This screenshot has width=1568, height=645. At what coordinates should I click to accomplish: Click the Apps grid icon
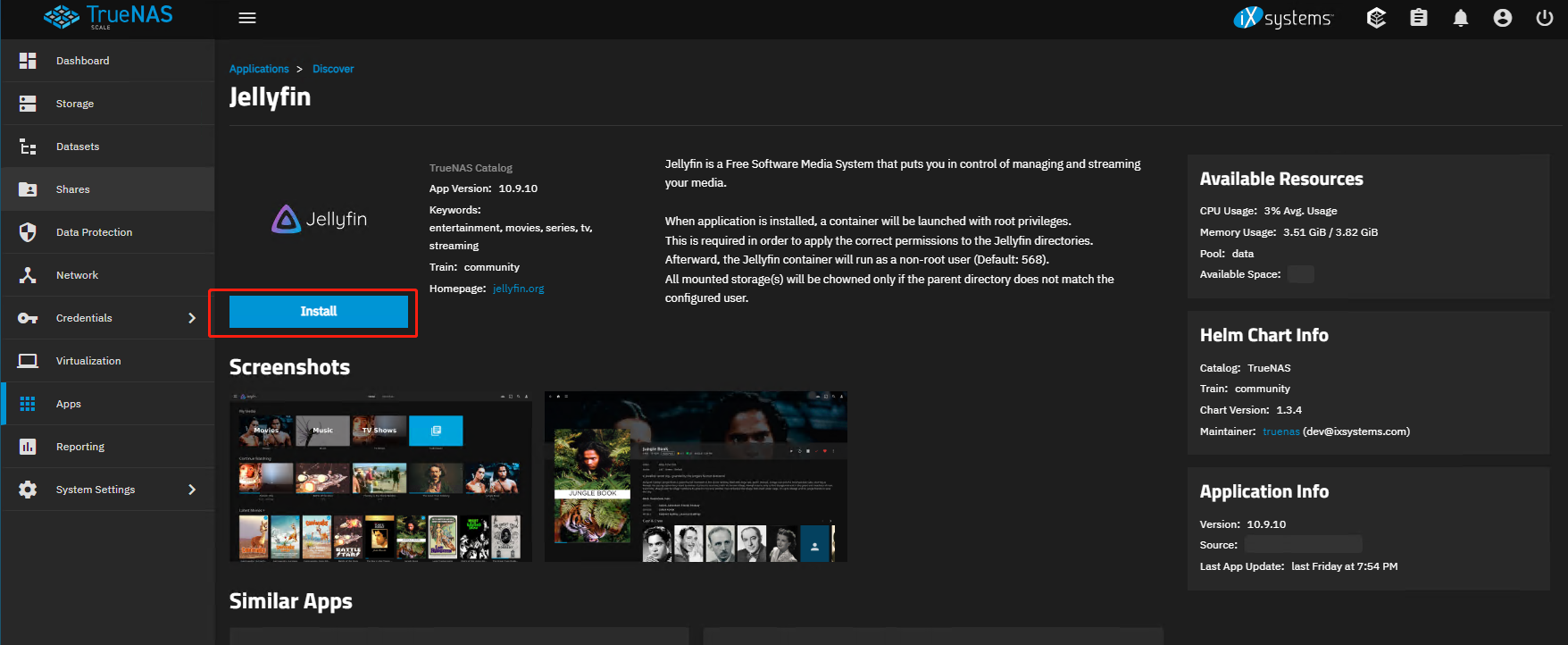pos(28,404)
